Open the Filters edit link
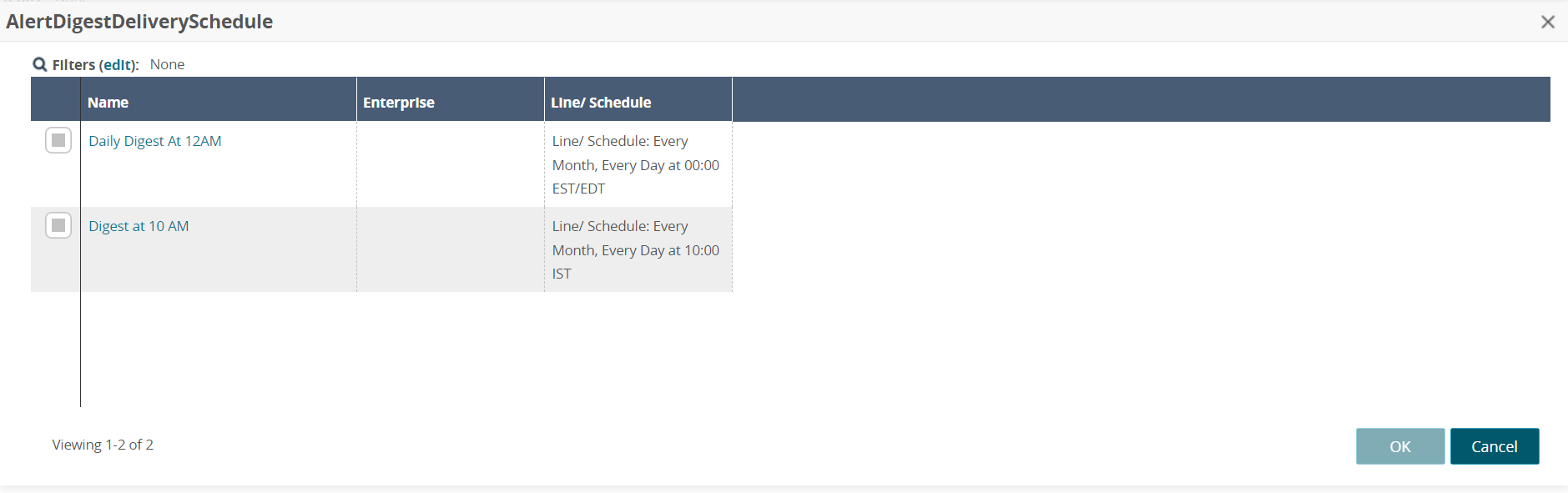Image resolution: width=1568 pixels, height=493 pixels. [x=117, y=64]
